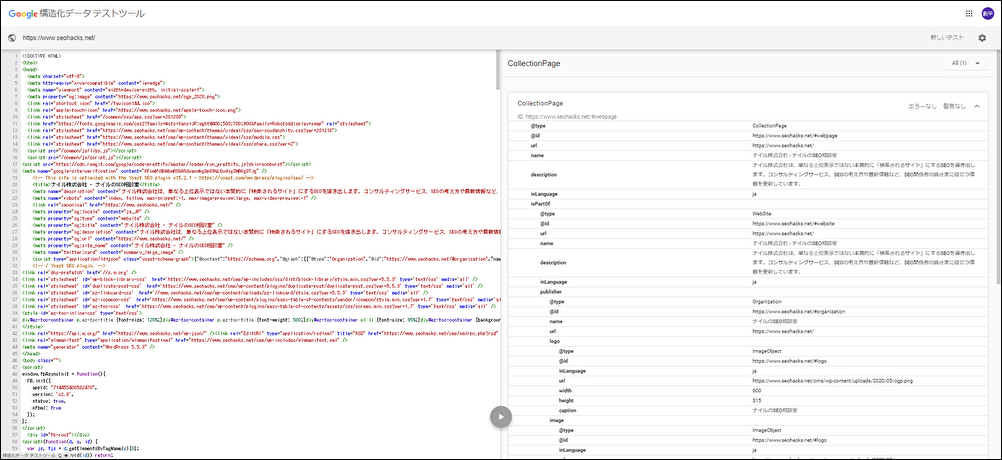Click the caption property label
Screen dimensions: 1002x460
point(567,410)
